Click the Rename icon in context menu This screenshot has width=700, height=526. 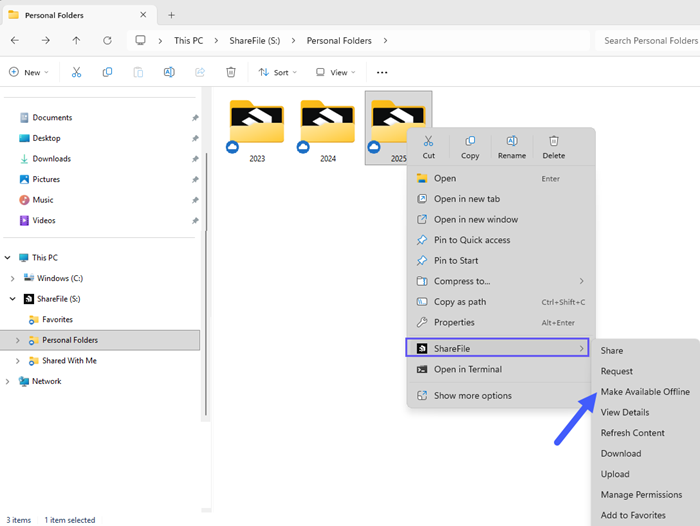tap(511, 147)
